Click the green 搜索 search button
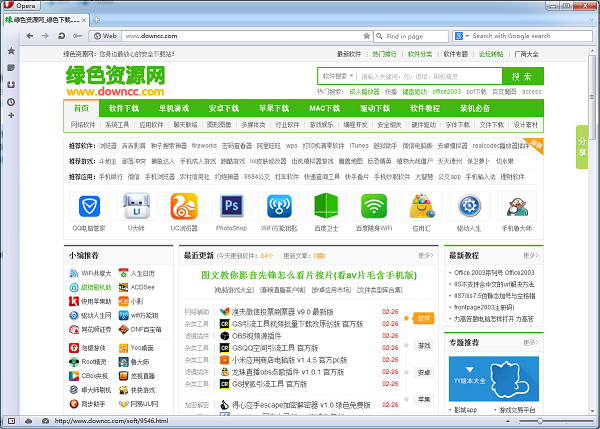Image resolution: width=600 pixels, height=429 pixels. coord(522,76)
